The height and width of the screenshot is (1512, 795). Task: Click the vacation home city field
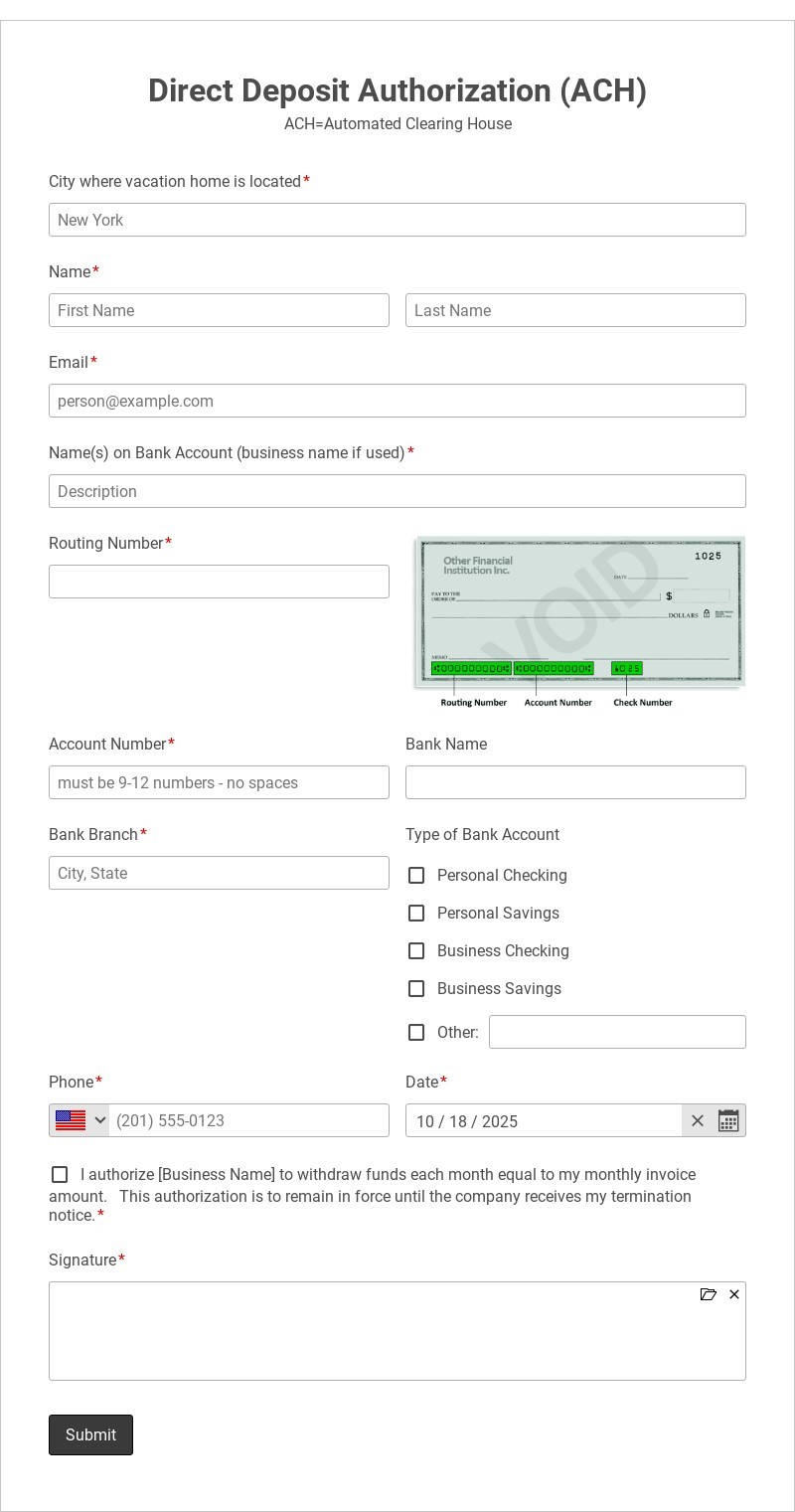pos(397,220)
